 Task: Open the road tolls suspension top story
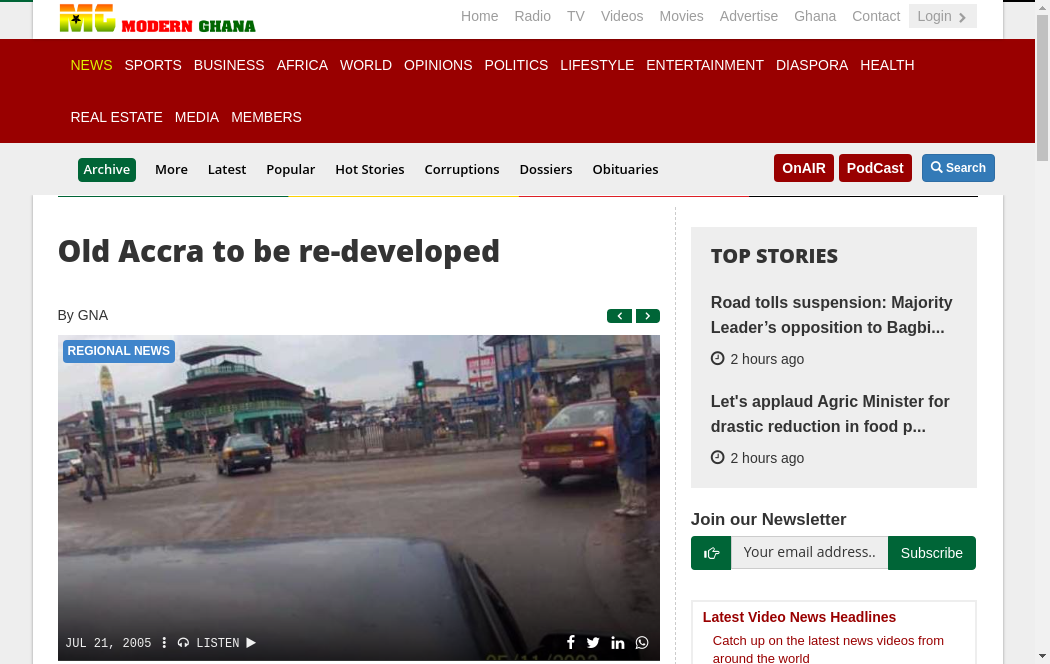point(831,315)
